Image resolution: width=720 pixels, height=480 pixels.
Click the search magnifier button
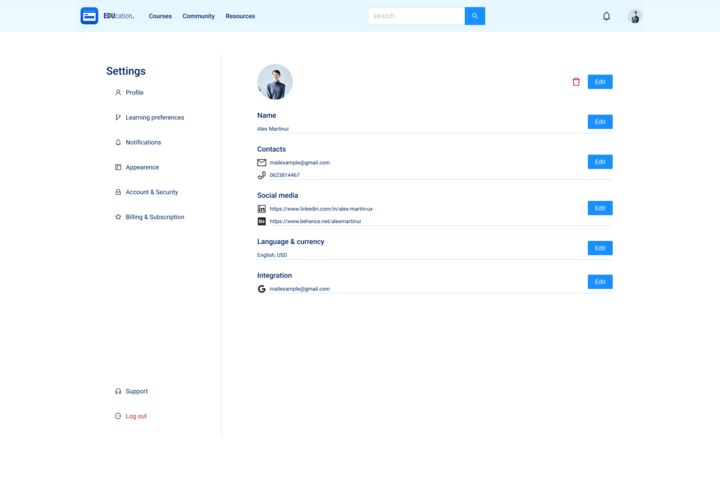pyautogui.click(x=475, y=16)
